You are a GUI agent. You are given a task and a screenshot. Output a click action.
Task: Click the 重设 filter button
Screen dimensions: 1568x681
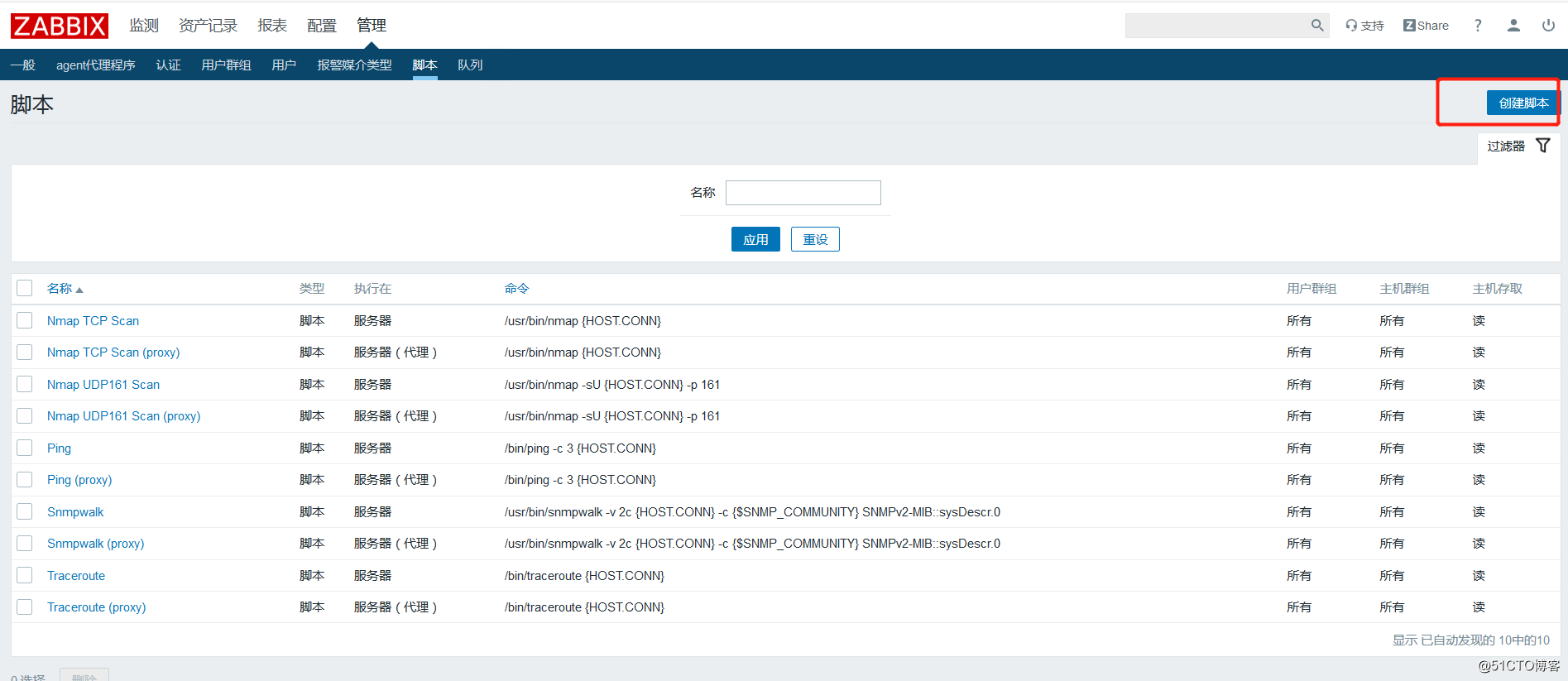(x=815, y=239)
